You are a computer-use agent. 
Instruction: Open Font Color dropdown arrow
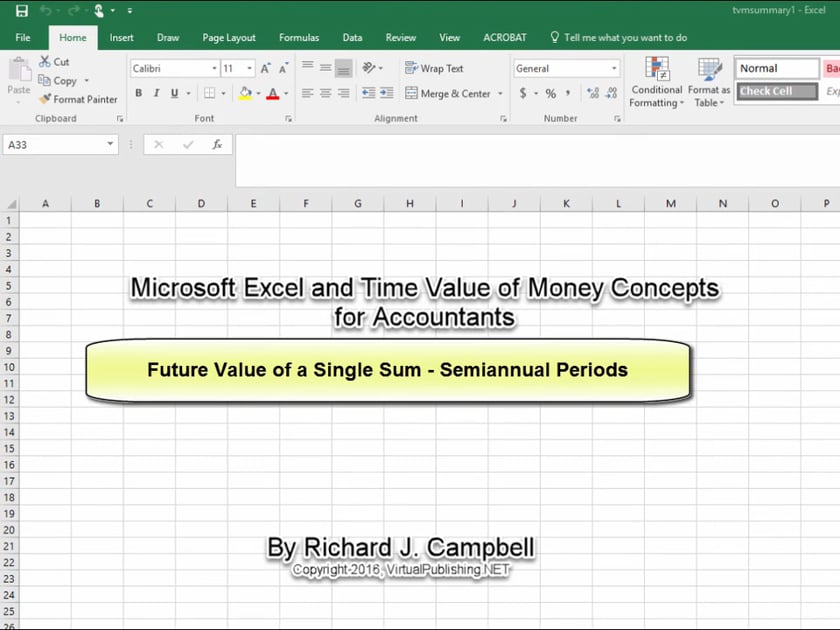[x=286, y=94]
